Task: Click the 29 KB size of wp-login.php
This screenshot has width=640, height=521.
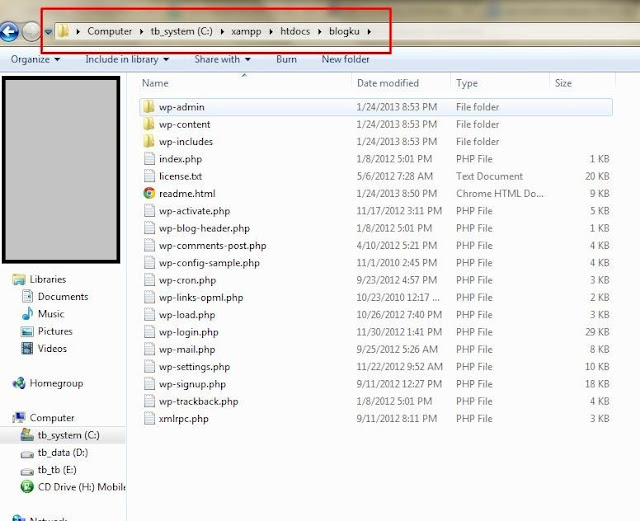Action: (597, 332)
